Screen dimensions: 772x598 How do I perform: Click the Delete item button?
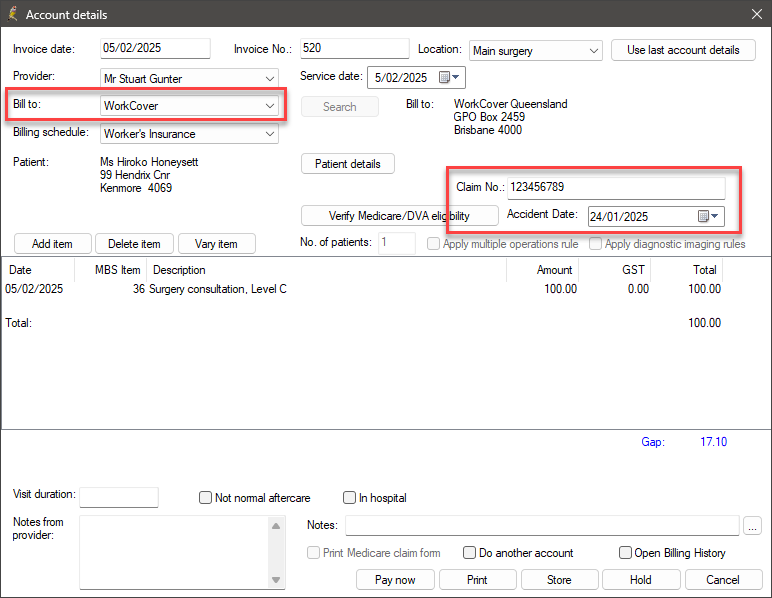click(x=134, y=244)
